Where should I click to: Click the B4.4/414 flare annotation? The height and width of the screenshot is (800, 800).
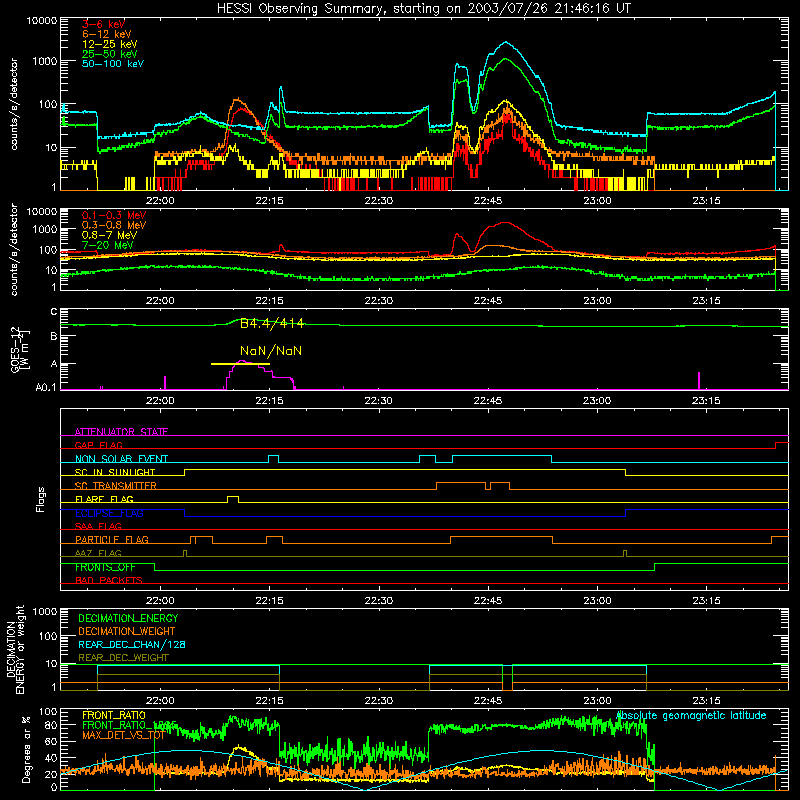coord(272,323)
